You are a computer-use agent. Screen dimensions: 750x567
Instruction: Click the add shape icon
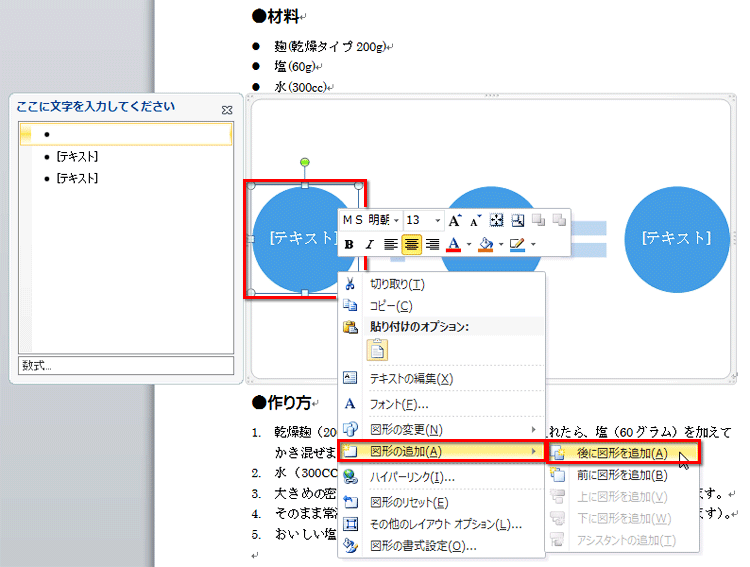pyautogui.click(x=350, y=451)
